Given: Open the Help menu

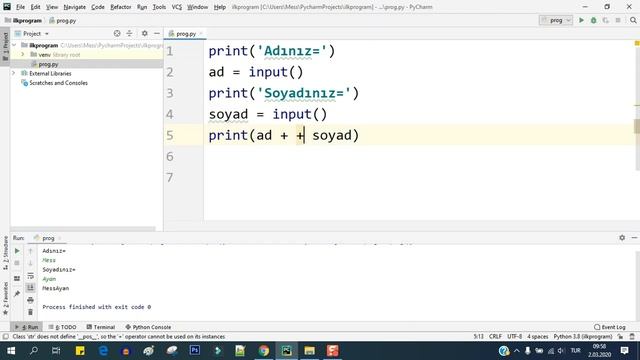Looking at the screenshot, I should coord(220,7).
